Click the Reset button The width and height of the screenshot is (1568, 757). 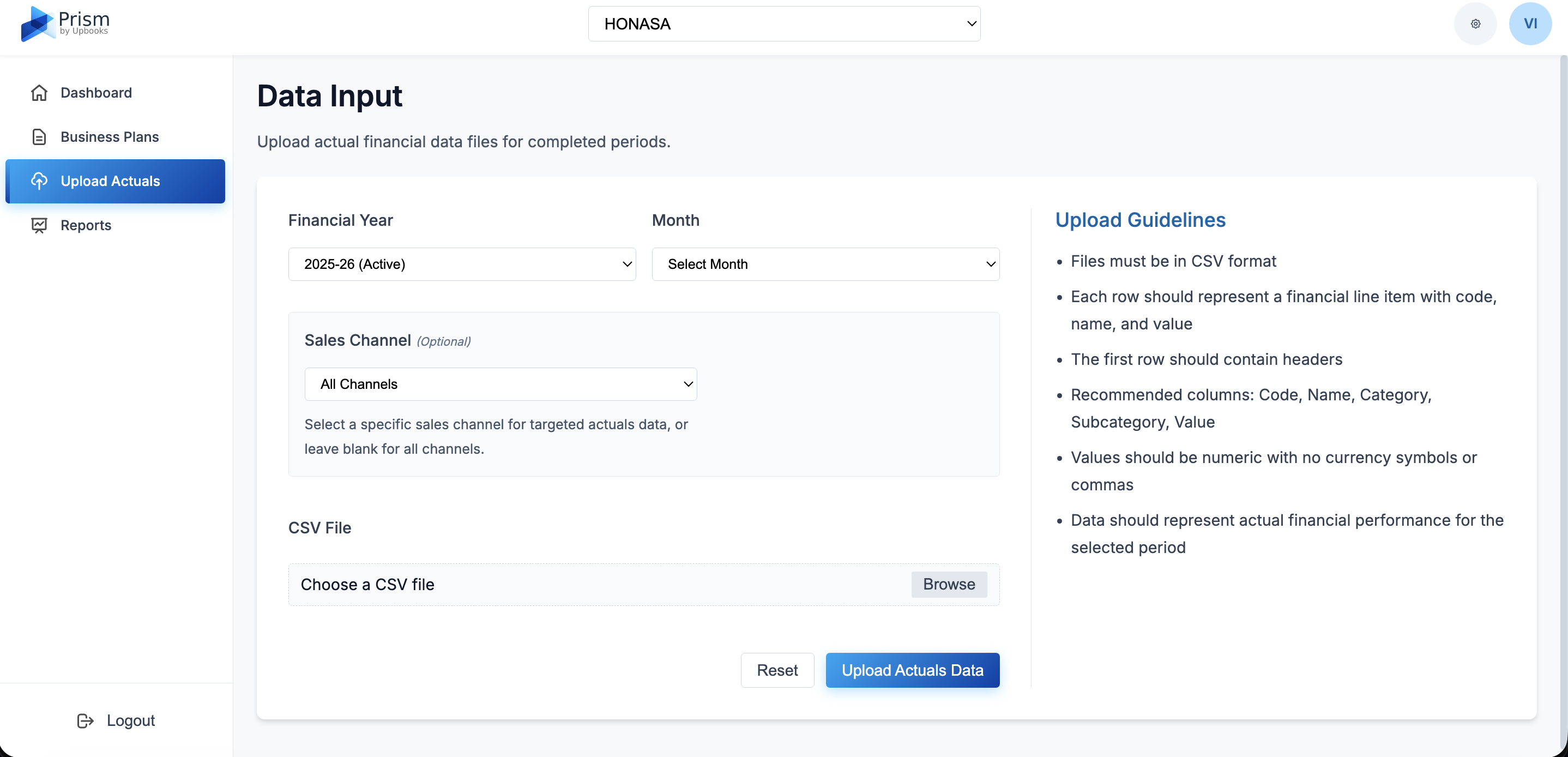point(777,670)
